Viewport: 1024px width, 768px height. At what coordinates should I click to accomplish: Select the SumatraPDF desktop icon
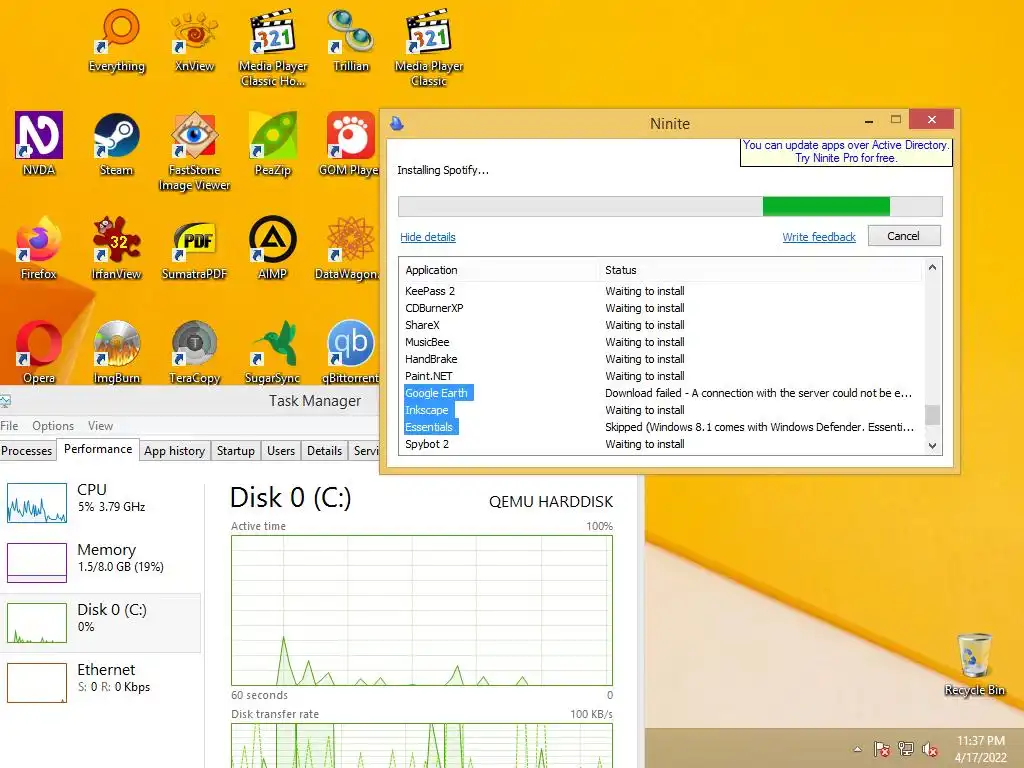[x=194, y=248]
